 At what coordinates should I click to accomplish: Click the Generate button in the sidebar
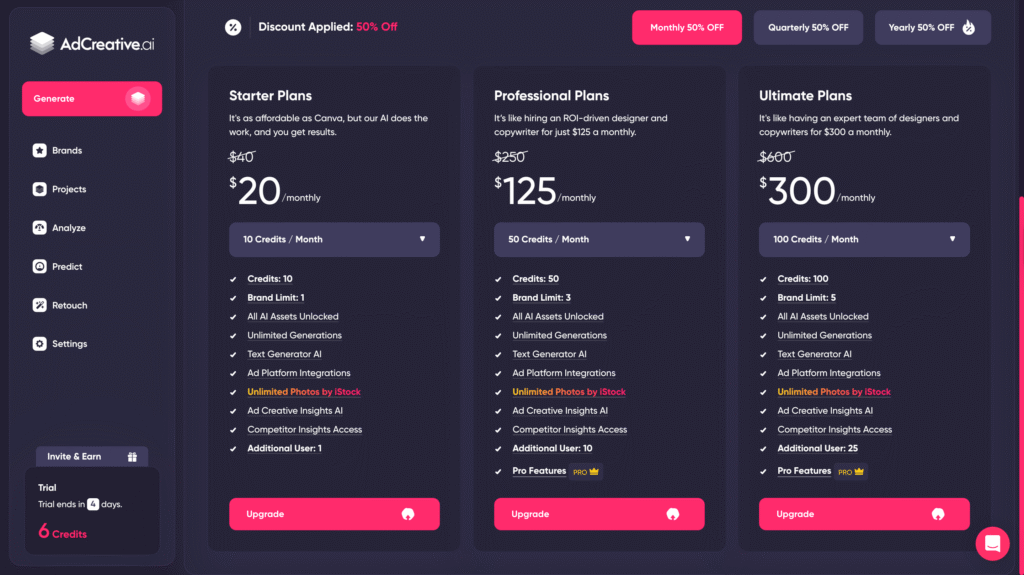click(x=92, y=99)
